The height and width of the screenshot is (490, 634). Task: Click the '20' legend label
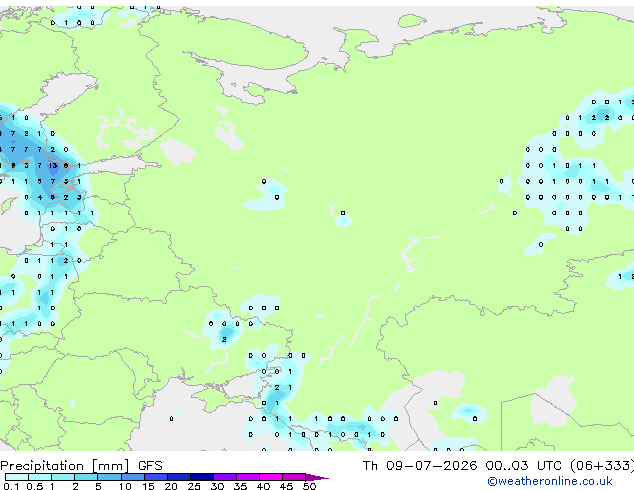[171, 486]
